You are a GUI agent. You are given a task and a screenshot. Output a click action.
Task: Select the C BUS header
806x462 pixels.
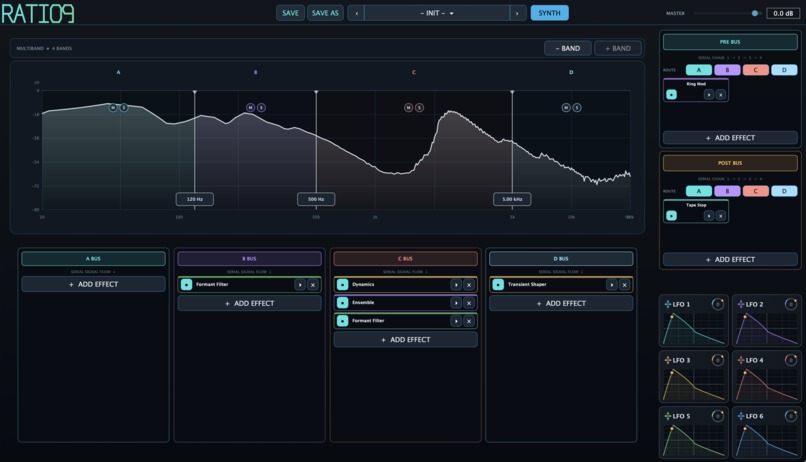point(405,258)
